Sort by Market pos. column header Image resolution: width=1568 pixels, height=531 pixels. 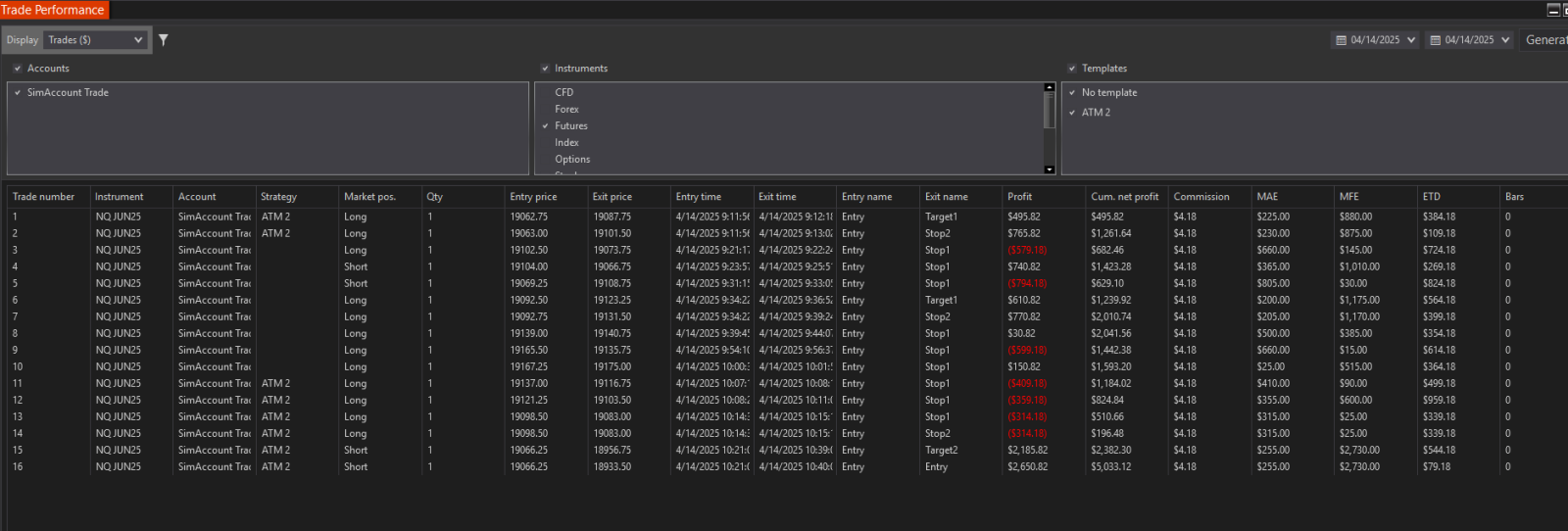[369, 197]
